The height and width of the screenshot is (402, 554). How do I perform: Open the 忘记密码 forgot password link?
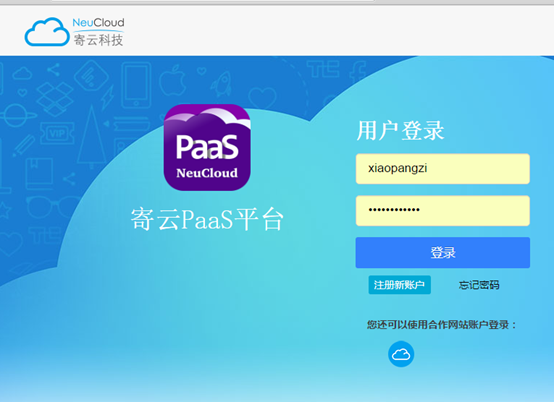coord(479,285)
